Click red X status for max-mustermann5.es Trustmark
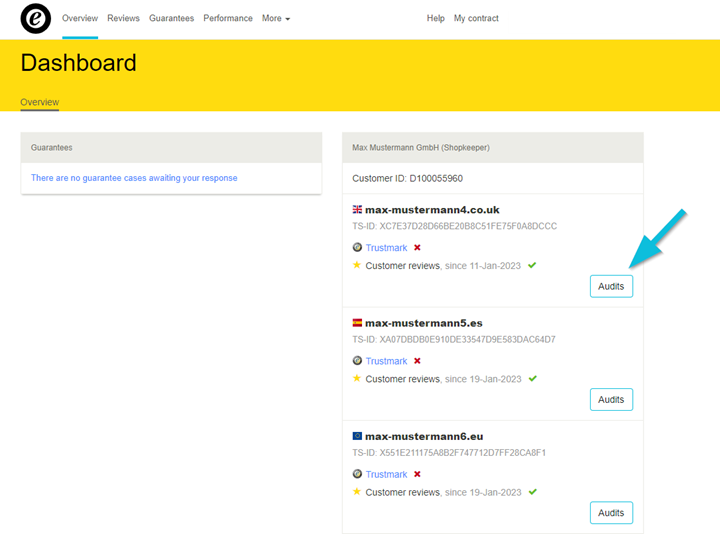This screenshot has height=534, width=720. pos(417,361)
